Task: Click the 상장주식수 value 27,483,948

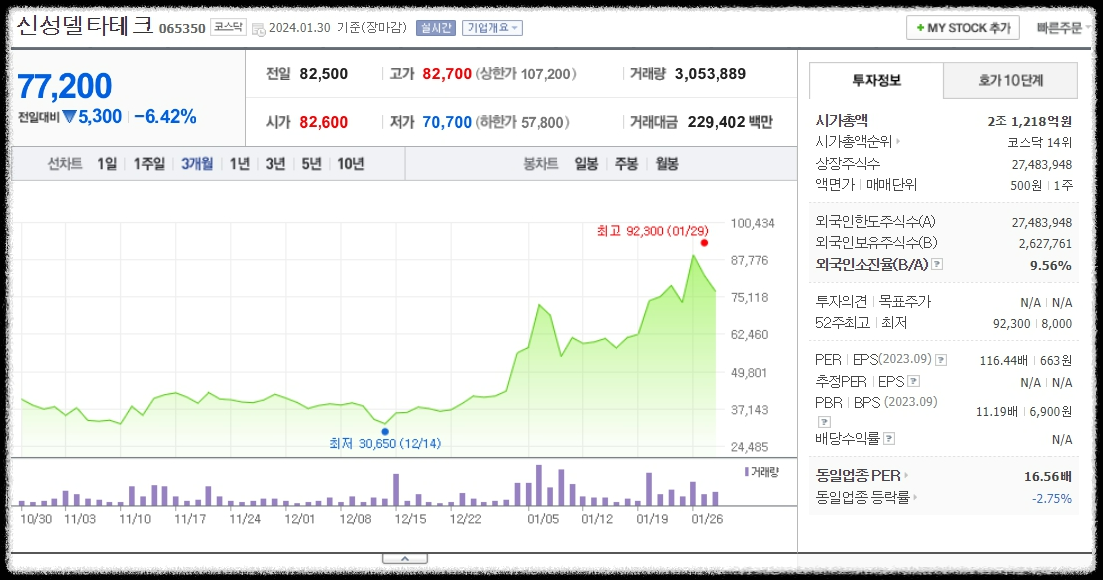Action: [1042, 165]
